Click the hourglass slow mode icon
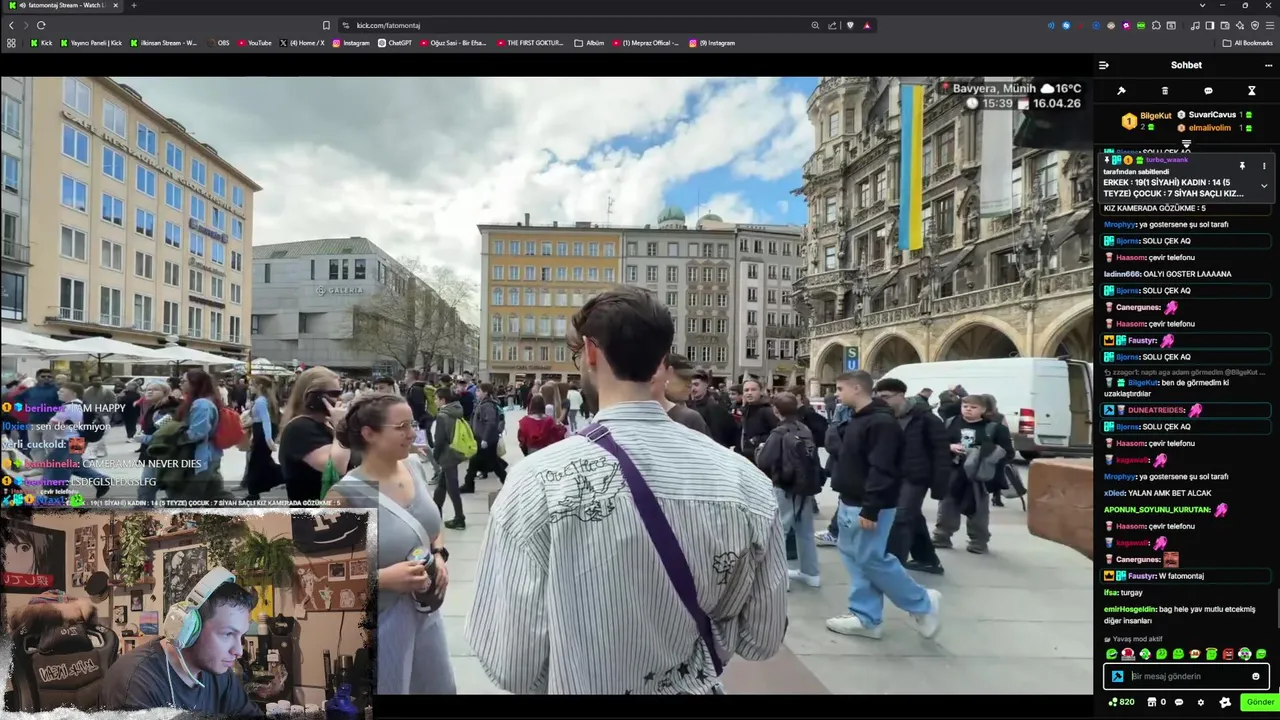The width and height of the screenshot is (1280, 720). [x=1251, y=91]
